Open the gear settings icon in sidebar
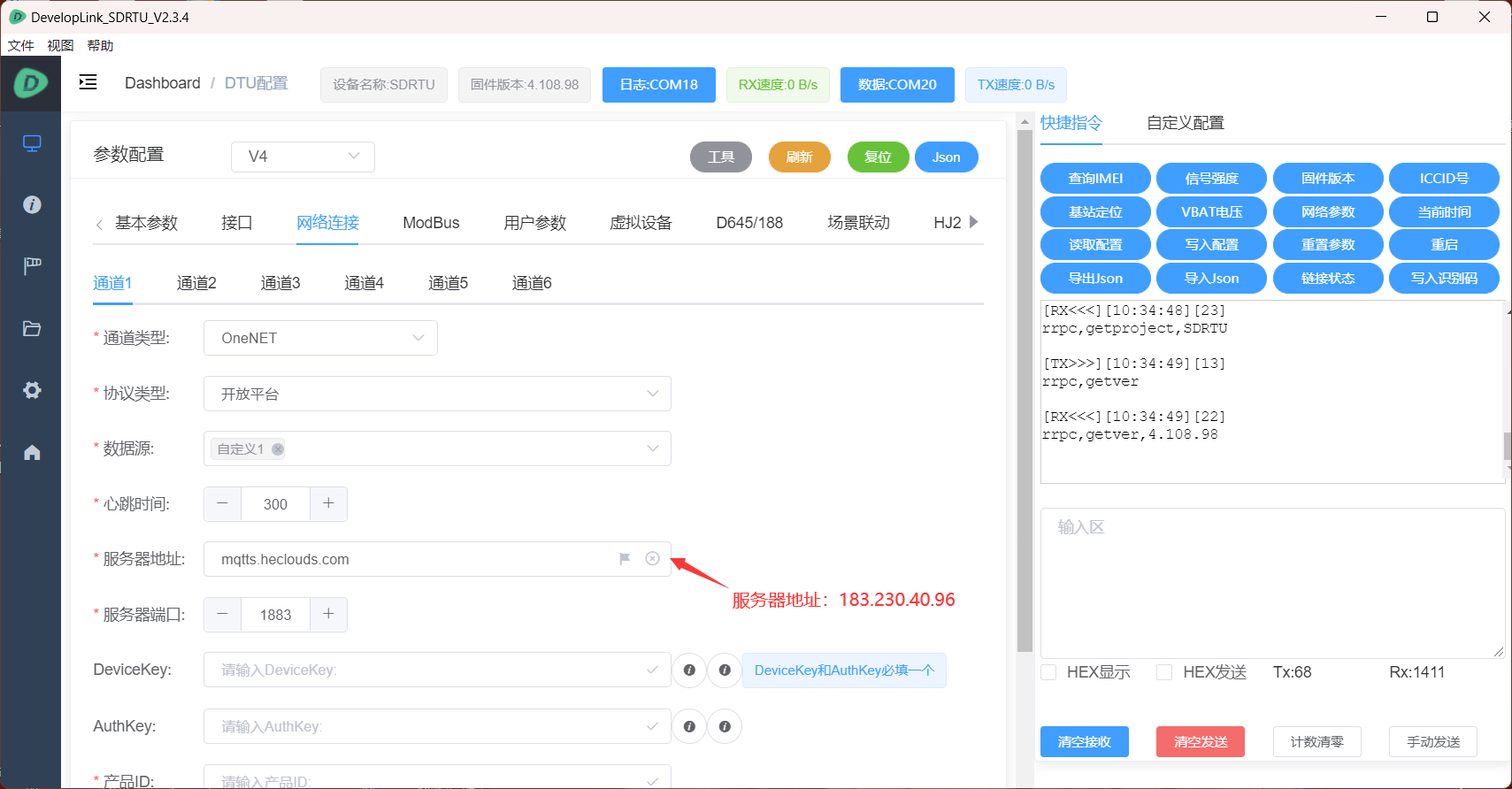The width and height of the screenshot is (1512, 789). pos(32,390)
